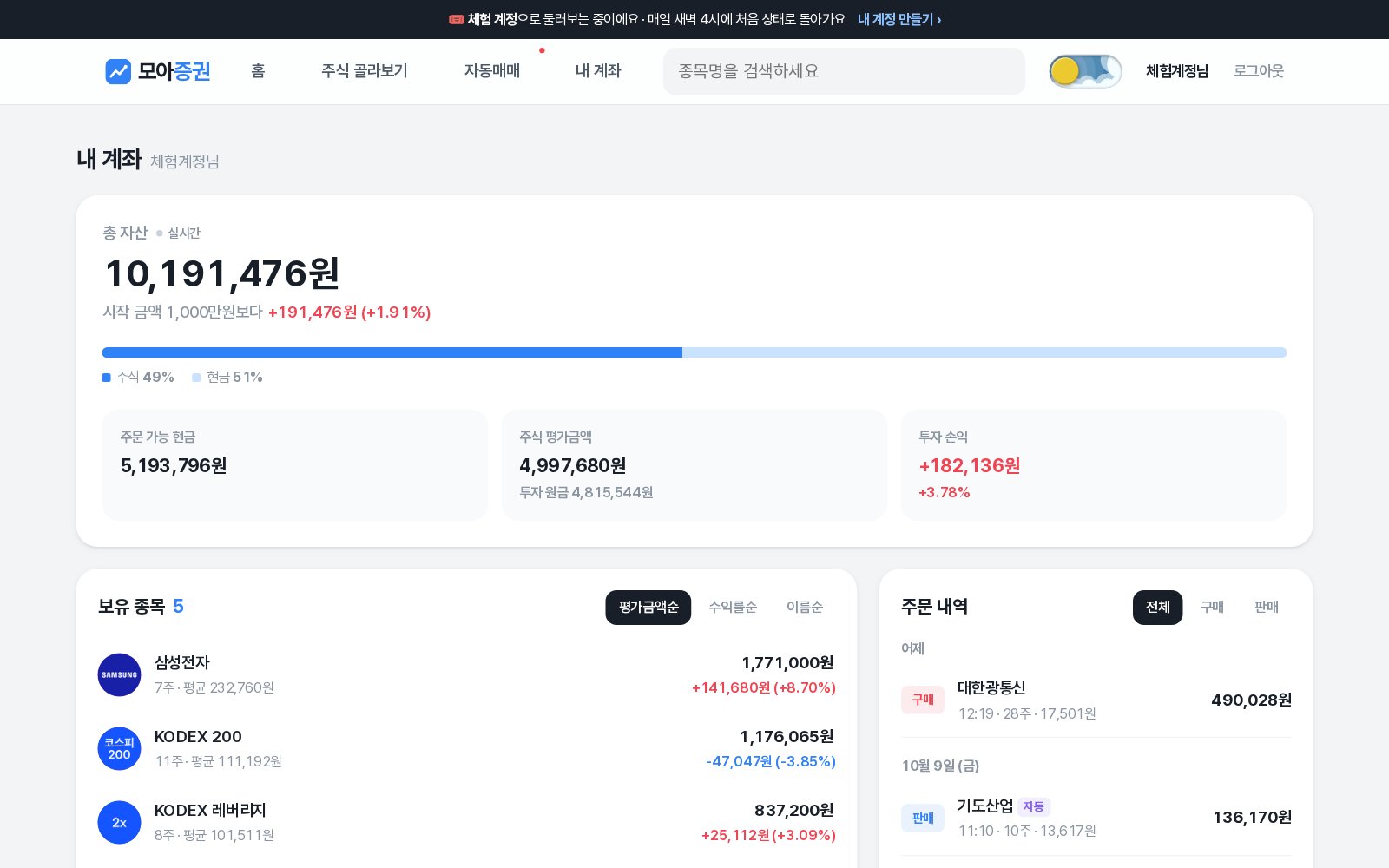Click the 주식 49% legend label

coord(138,377)
